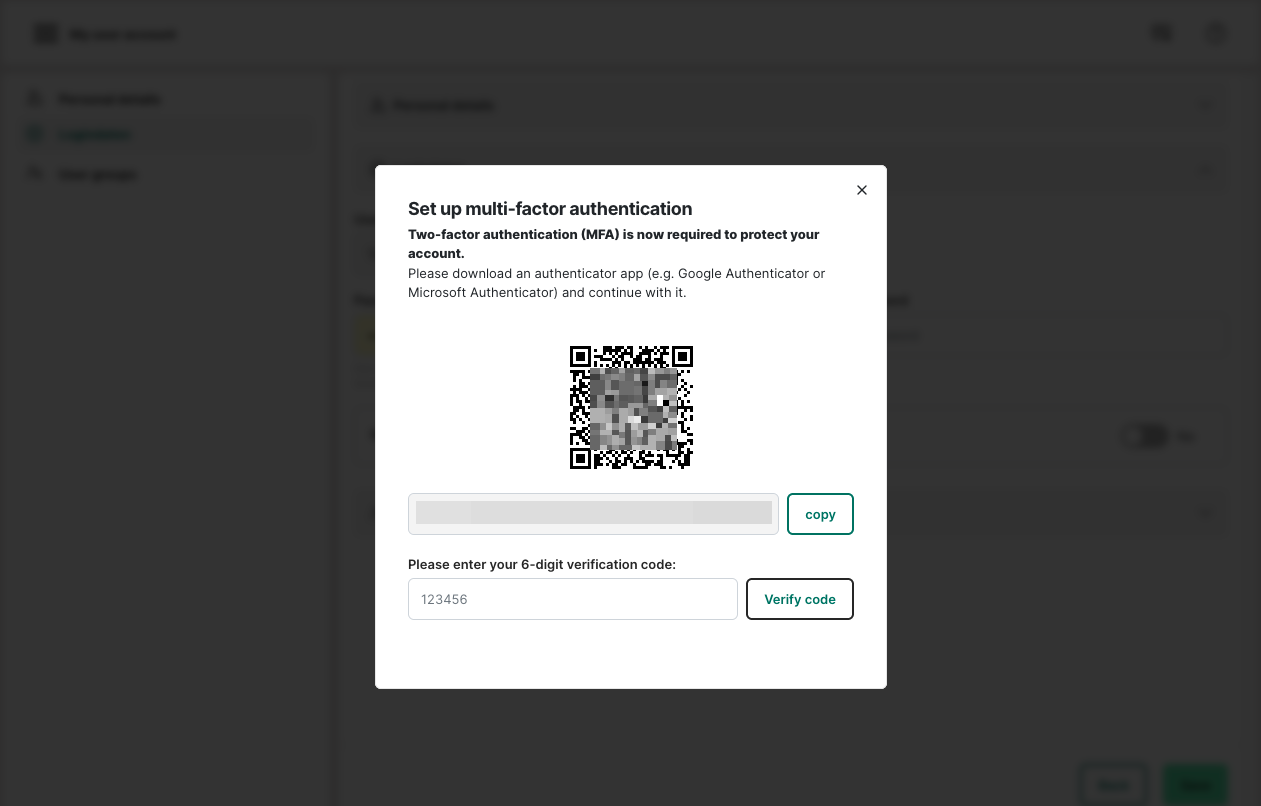Click the green icon of the highlighted sidebar item
The width and height of the screenshot is (1261, 806).
[x=35, y=135]
